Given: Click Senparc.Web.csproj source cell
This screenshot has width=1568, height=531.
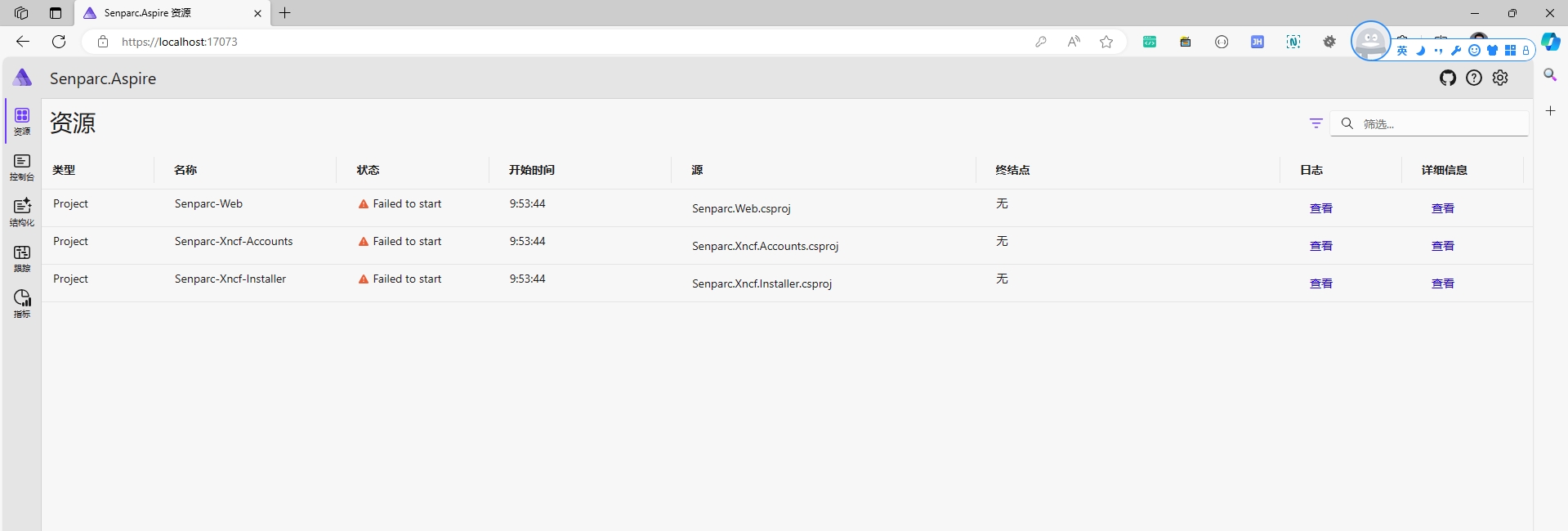Looking at the screenshot, I should pyautogui.click(x=741, y=209).
